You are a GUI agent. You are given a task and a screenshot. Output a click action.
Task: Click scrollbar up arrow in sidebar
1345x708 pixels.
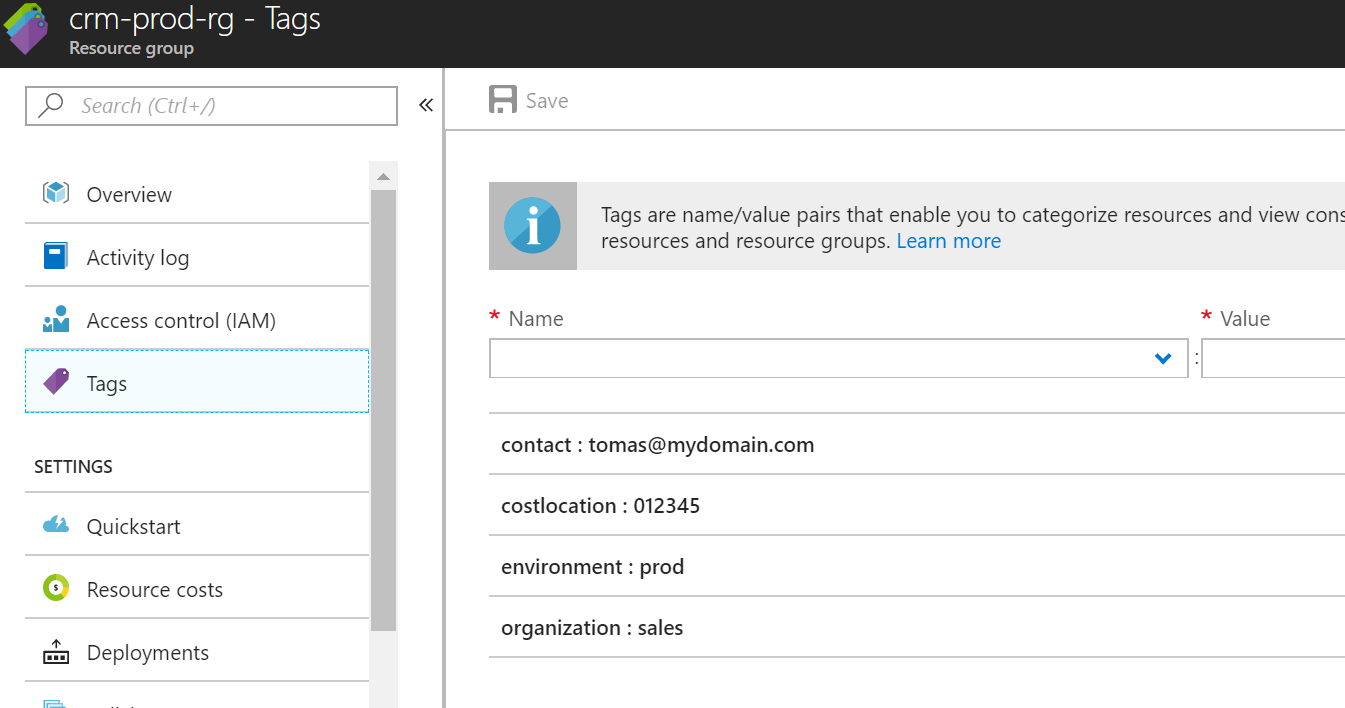click(383, 176)
